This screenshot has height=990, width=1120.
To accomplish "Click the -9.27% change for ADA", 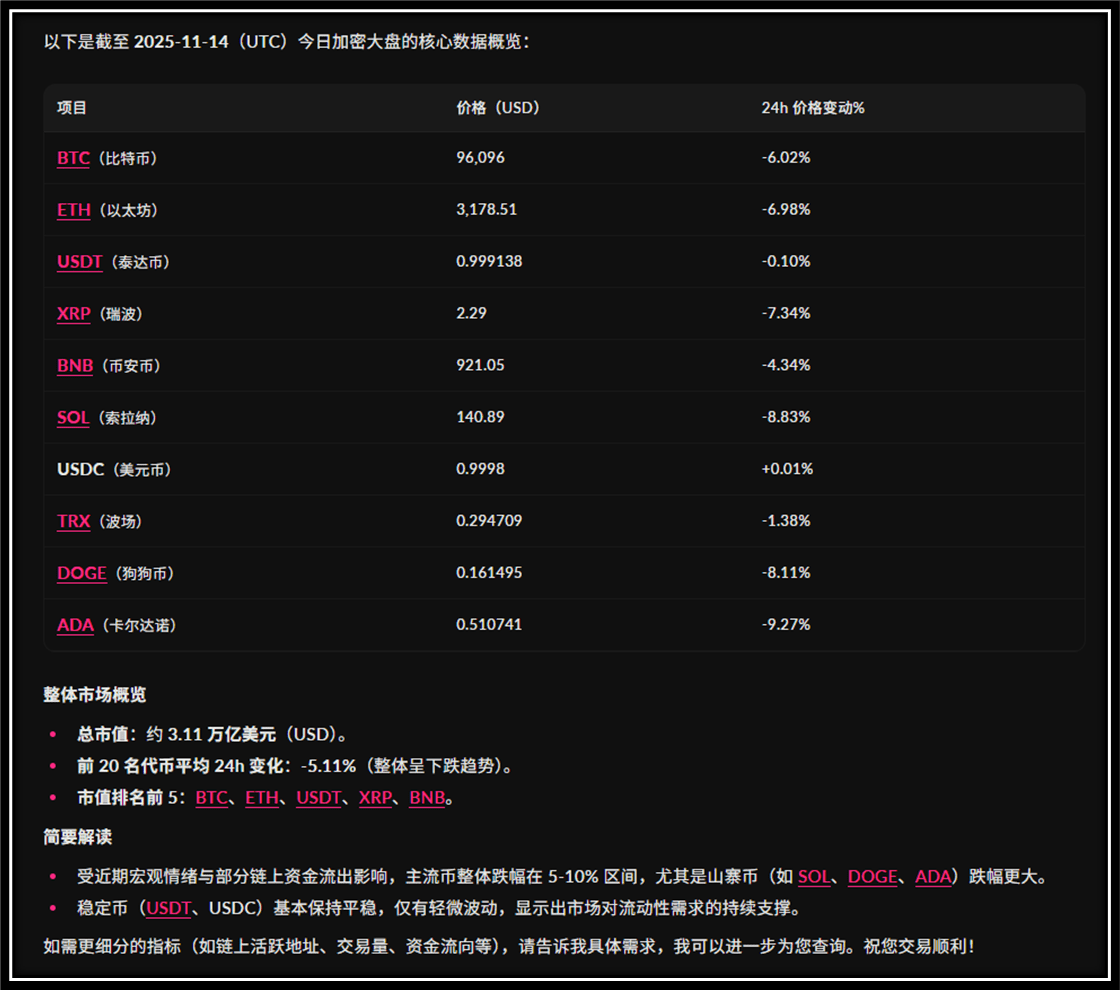I will [x=786, y=624].
